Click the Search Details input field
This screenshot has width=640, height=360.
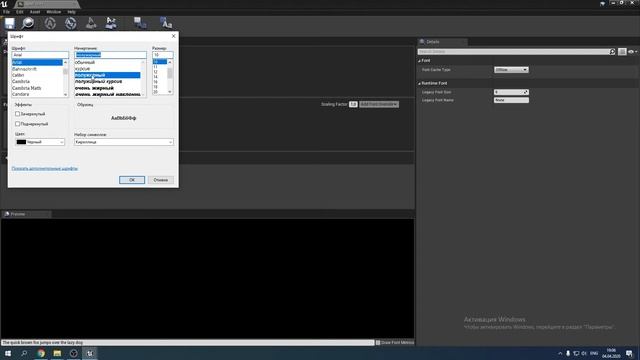(x=513, y=52)
